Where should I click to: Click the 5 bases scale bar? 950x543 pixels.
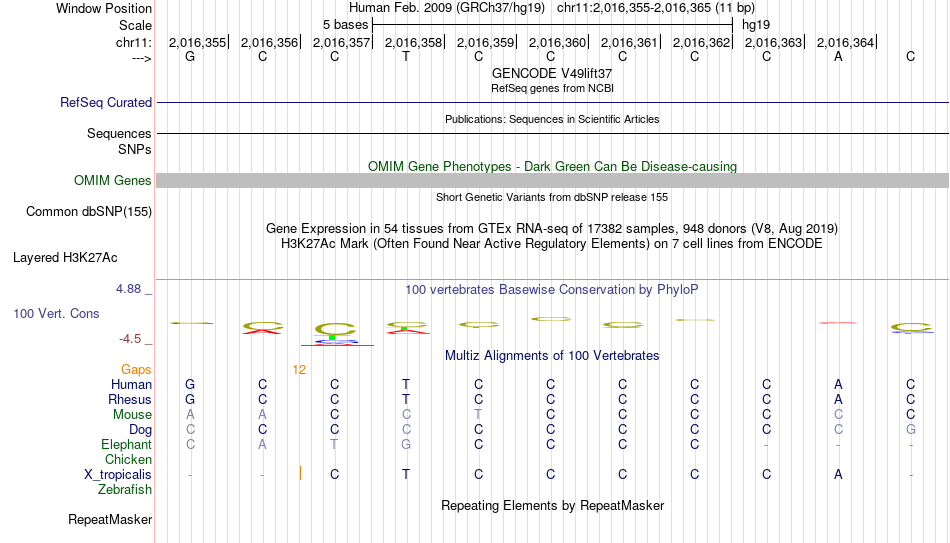[x=553, y=25]
